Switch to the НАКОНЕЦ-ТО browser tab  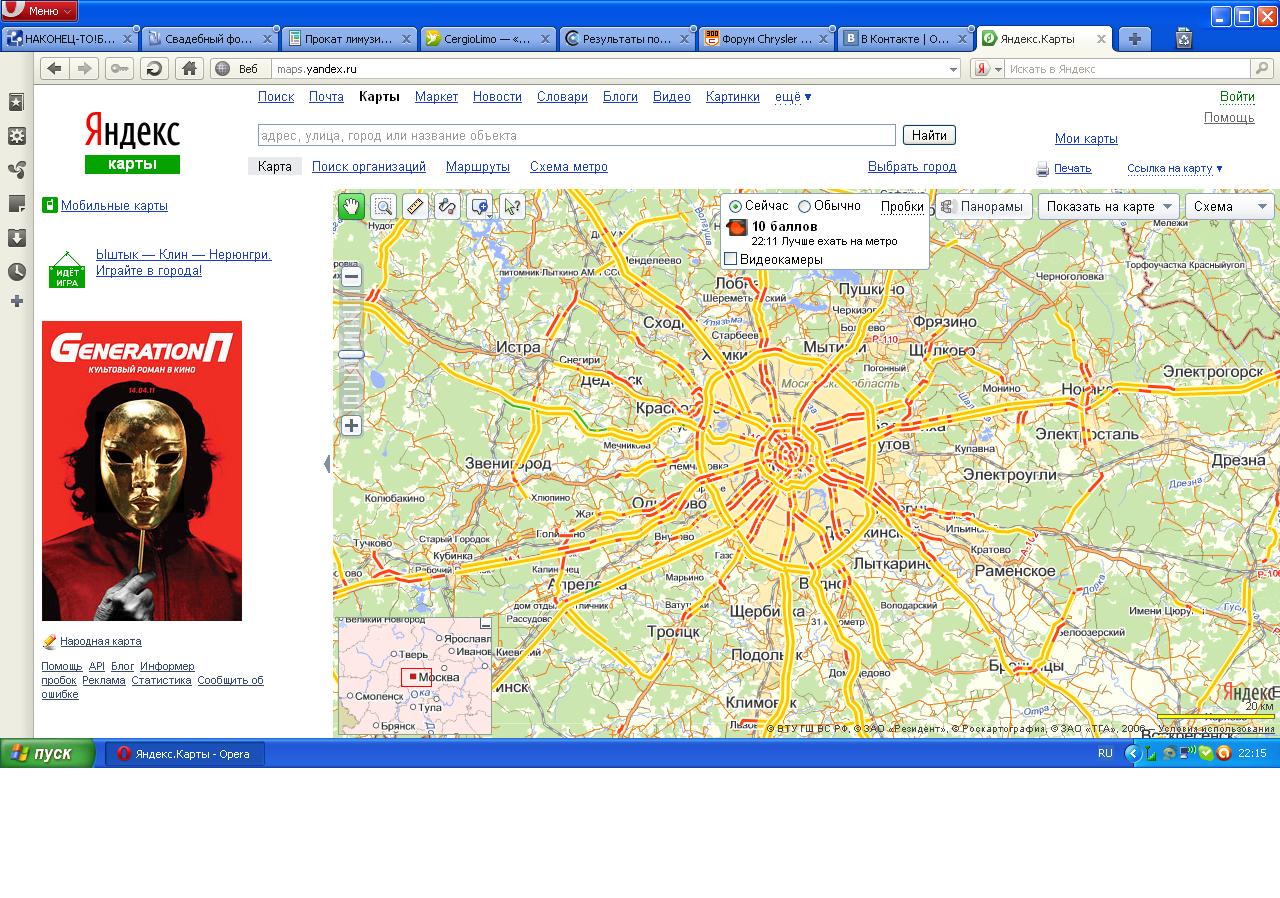[x=70, y=39]
